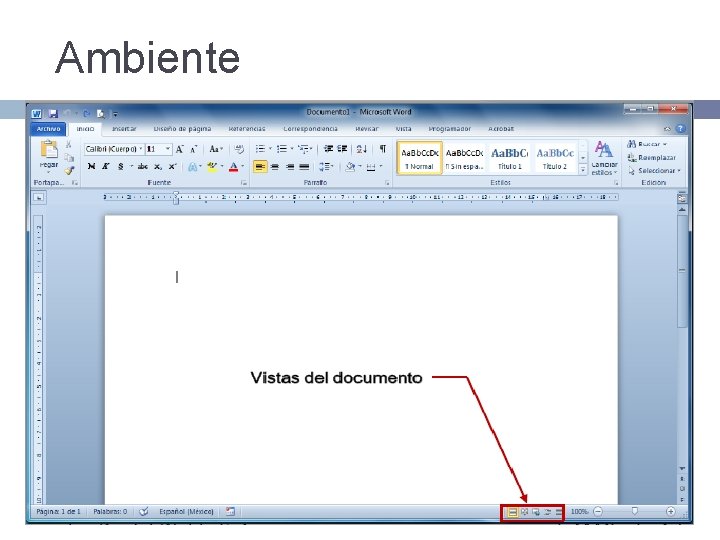
Task: Click the Undo icon in the title bar
Action: point(68,113)
